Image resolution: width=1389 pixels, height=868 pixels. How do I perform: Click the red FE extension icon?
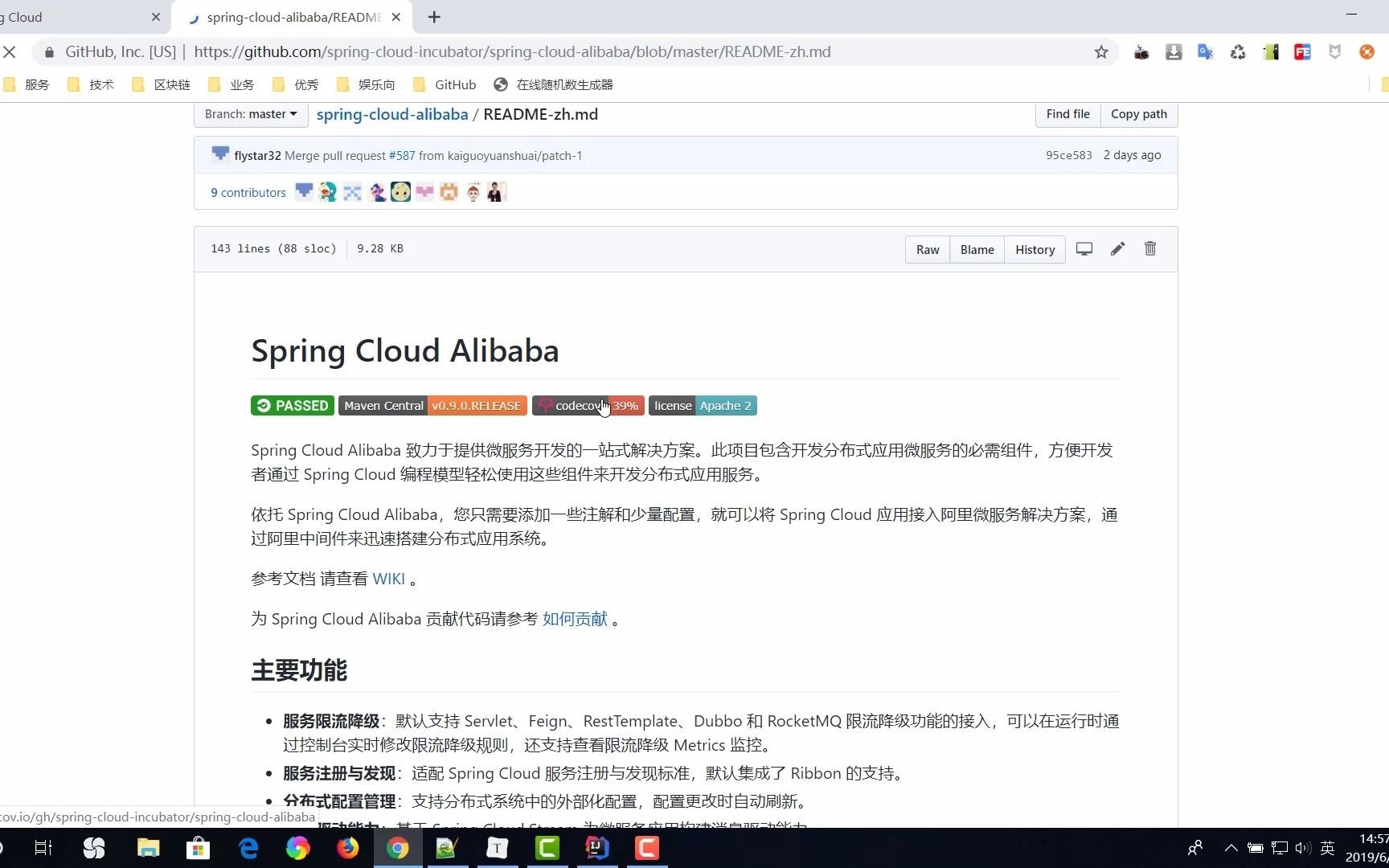click(1302, 52)
